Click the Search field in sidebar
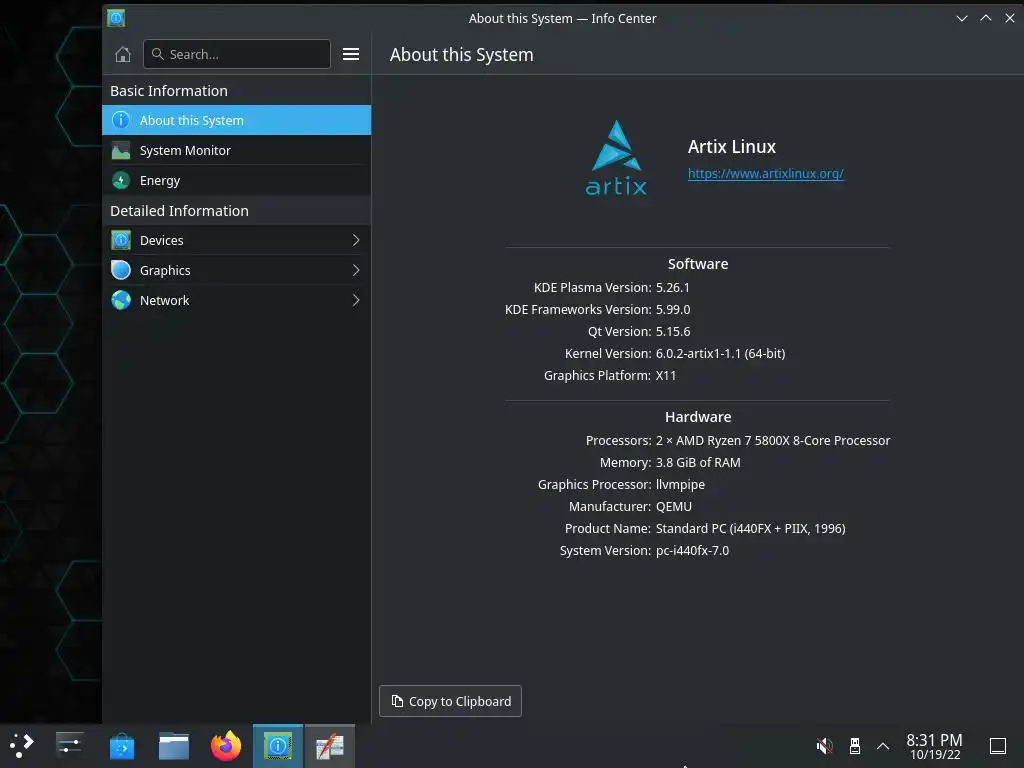The height and width of the screenshot is (768, 1024). pos(236,54)
